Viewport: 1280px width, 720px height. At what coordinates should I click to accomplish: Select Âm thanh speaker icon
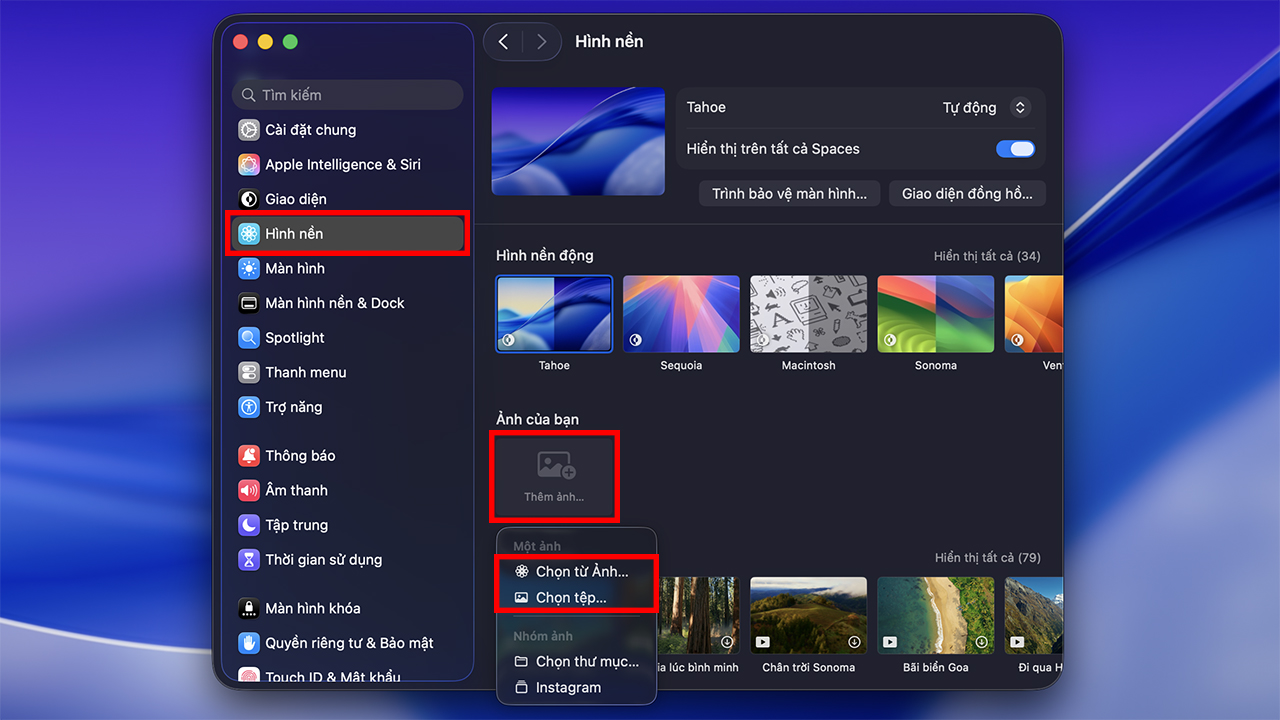[249, 490]
